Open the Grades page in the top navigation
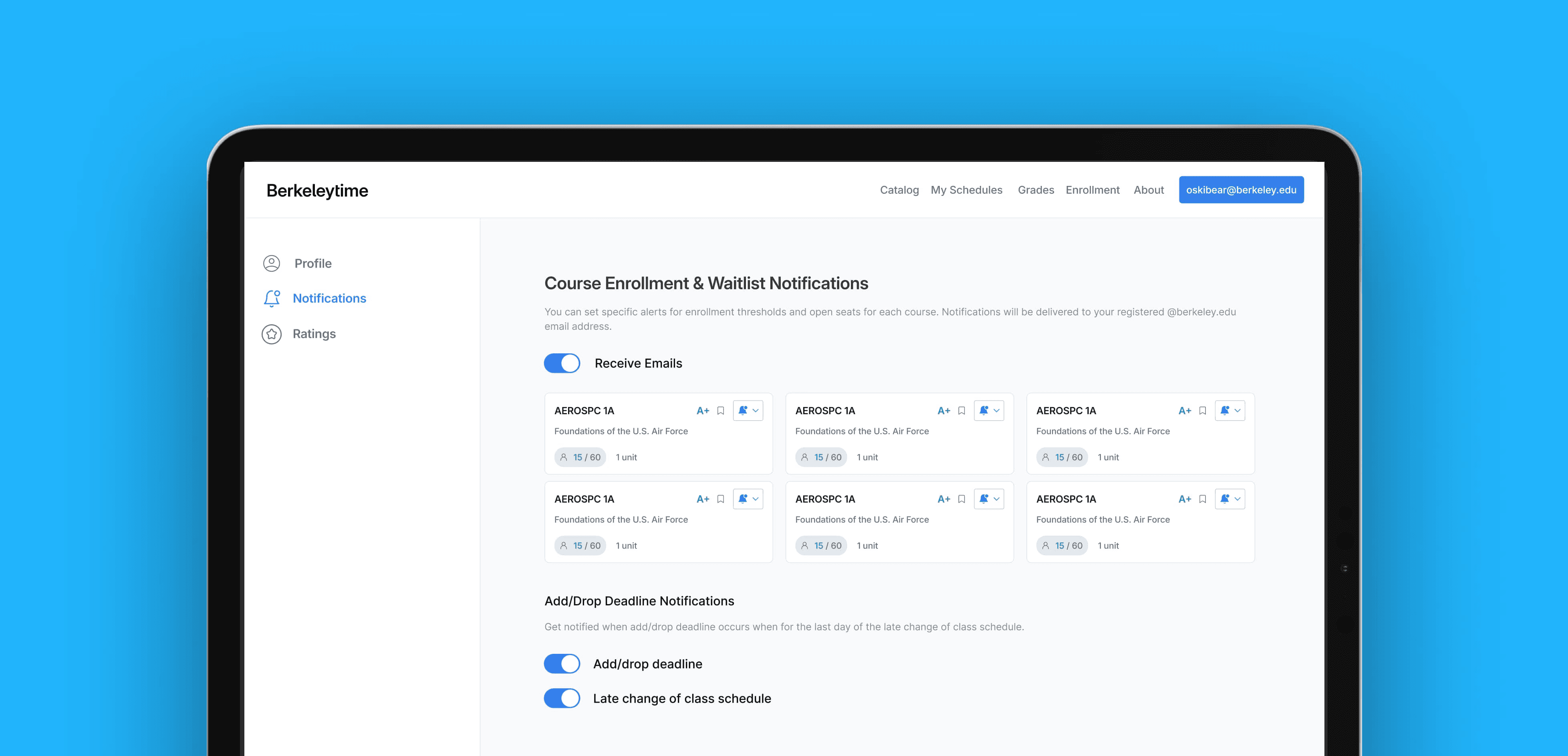Viewport: 1568px width, 756px height. 1036,190
